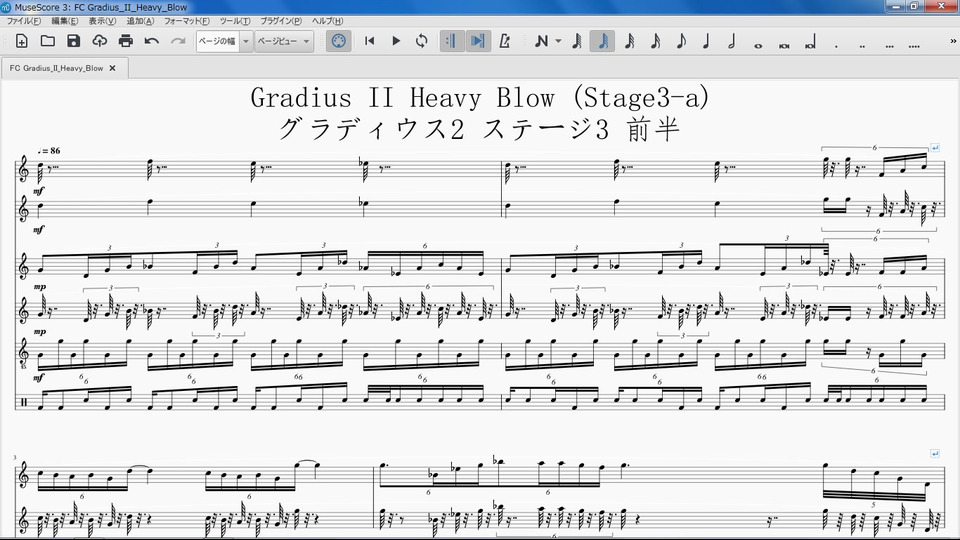
Task: Click the measure number 3 marker
Action: pos(15,457)
